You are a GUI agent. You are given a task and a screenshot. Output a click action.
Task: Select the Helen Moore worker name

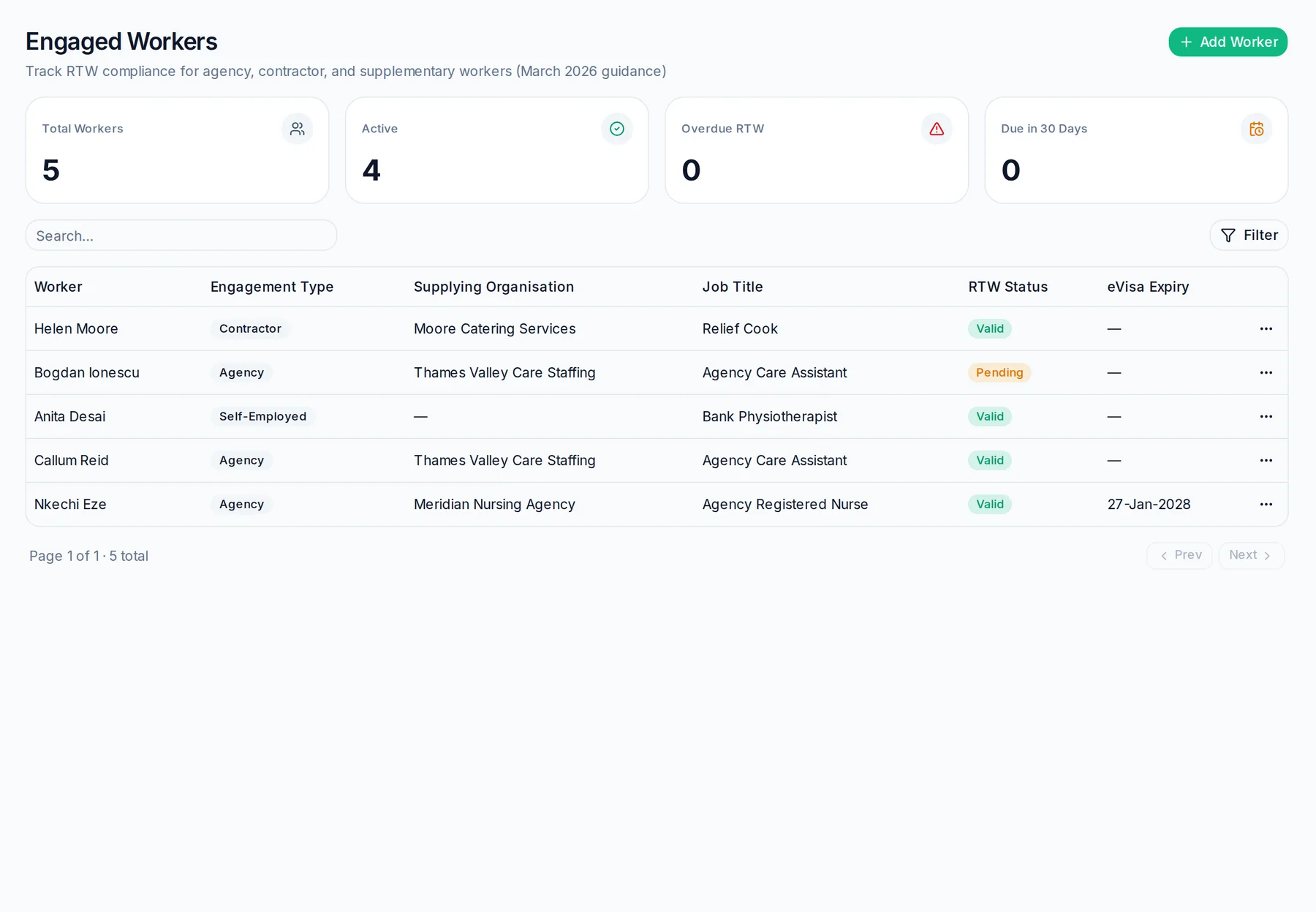[x=76, y=328]
